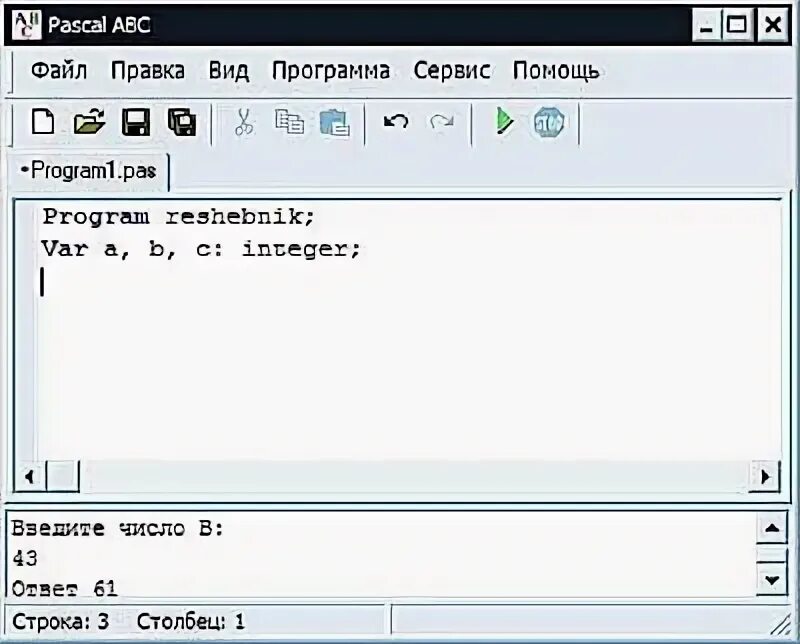Click the editor's horizontal scrollbar thumb
This screenshot has height=644, width=800.
[x=63, y=477]
